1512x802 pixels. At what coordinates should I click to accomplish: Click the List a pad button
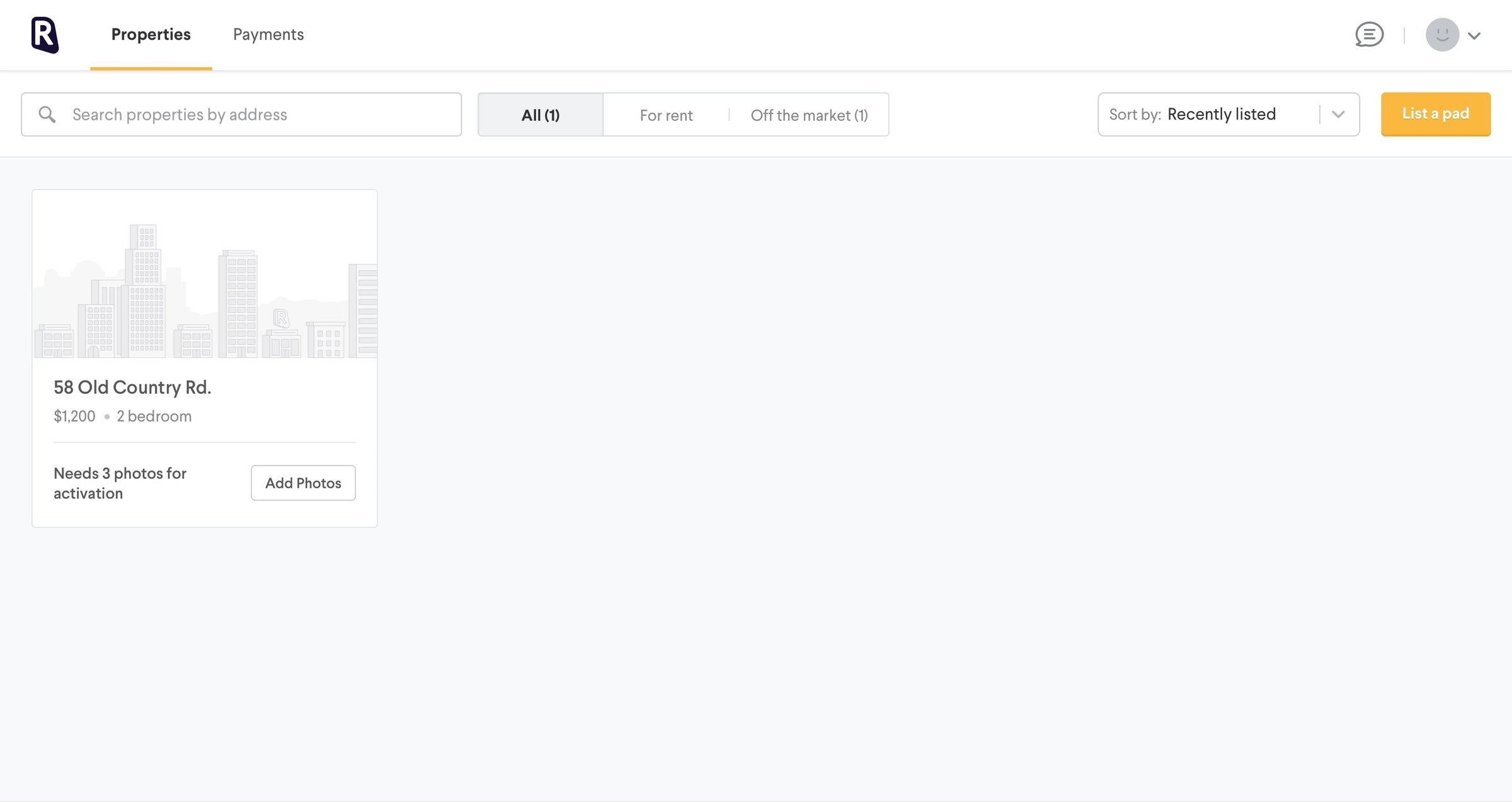point(1436,114)
